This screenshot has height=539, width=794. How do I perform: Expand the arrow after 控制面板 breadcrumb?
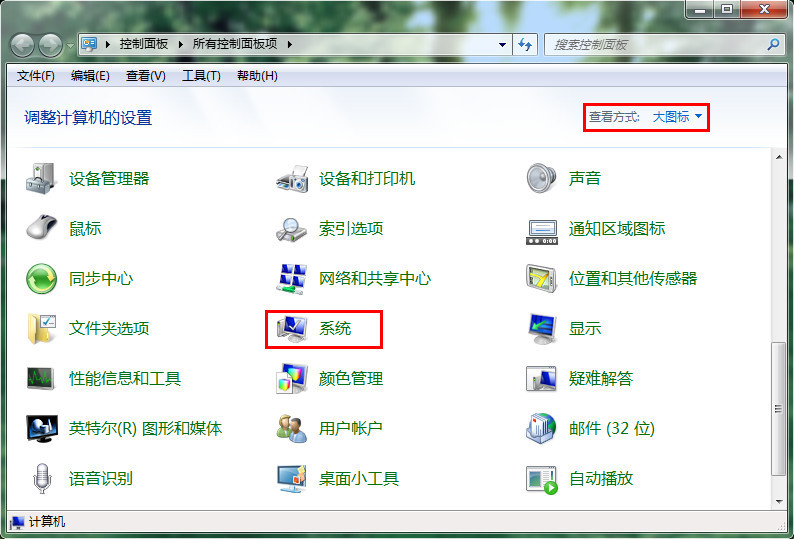pos(181,45)
